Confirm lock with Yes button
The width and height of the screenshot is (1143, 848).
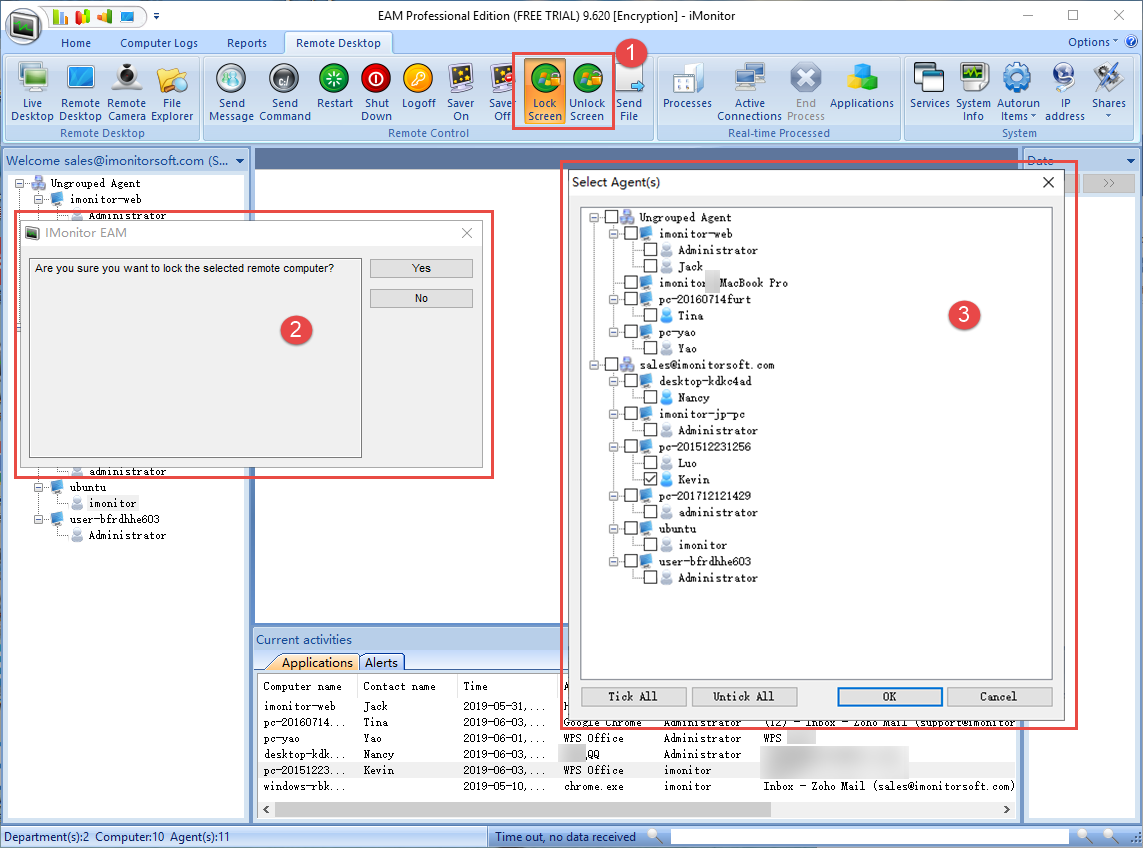click(421, 268)
